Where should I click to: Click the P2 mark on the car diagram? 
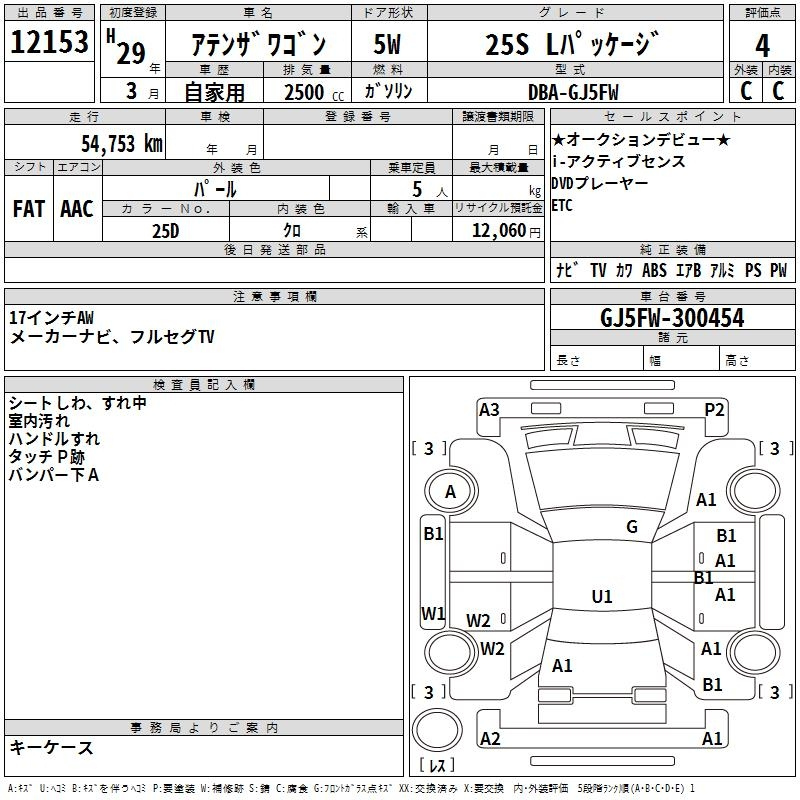point(714,409)
